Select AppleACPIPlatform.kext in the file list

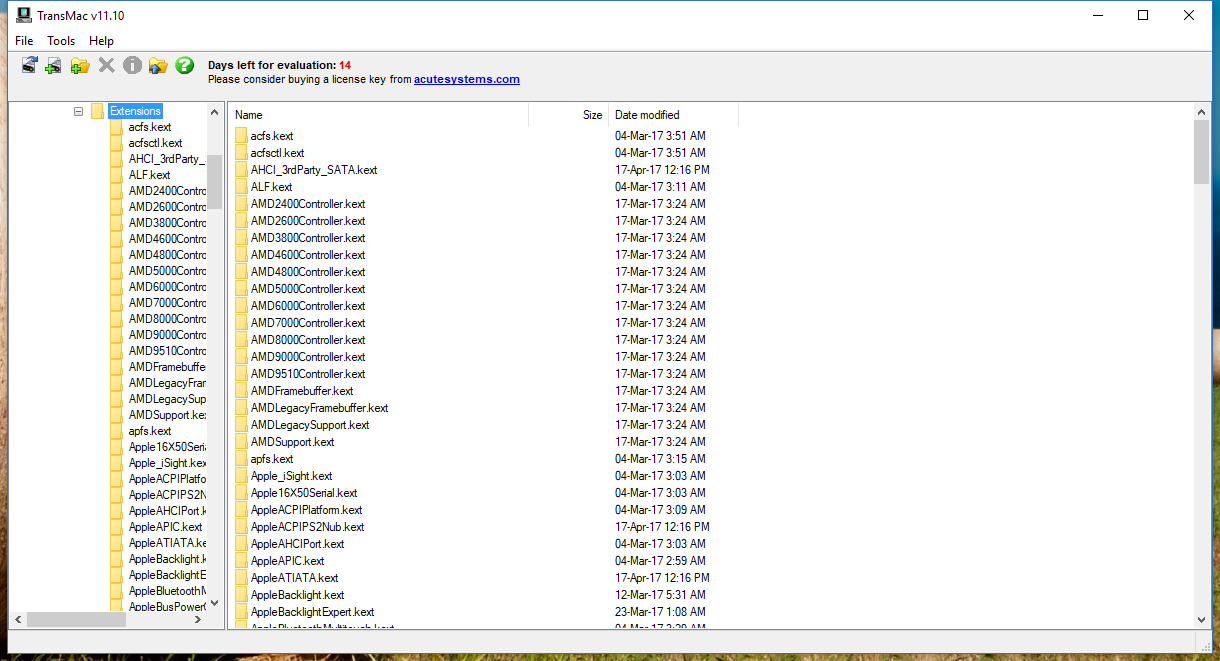pyautogui.click(x=307, y=510)
